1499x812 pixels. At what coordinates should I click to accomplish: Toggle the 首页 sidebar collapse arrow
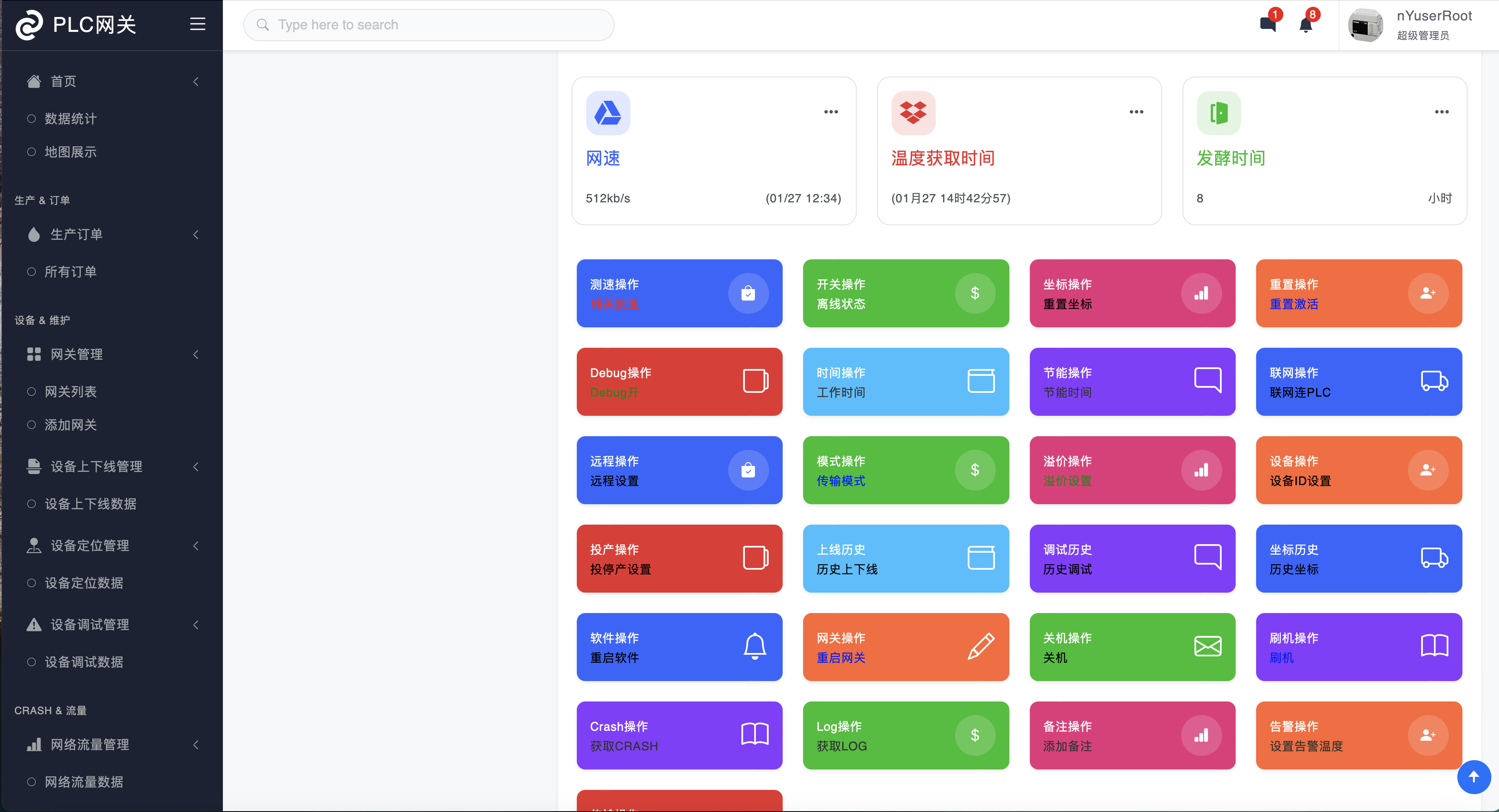196,81
